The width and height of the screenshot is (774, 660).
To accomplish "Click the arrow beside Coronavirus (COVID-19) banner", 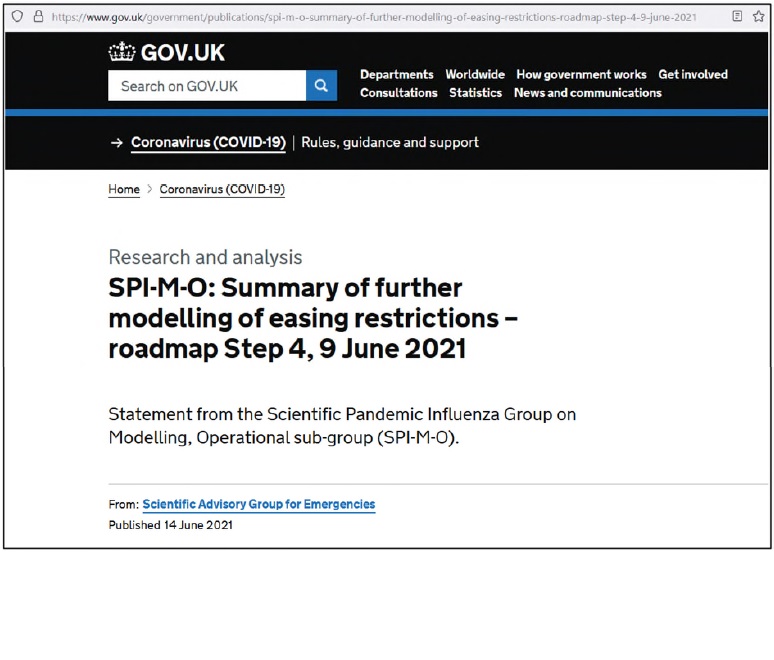I will click(x=117, y=143).
